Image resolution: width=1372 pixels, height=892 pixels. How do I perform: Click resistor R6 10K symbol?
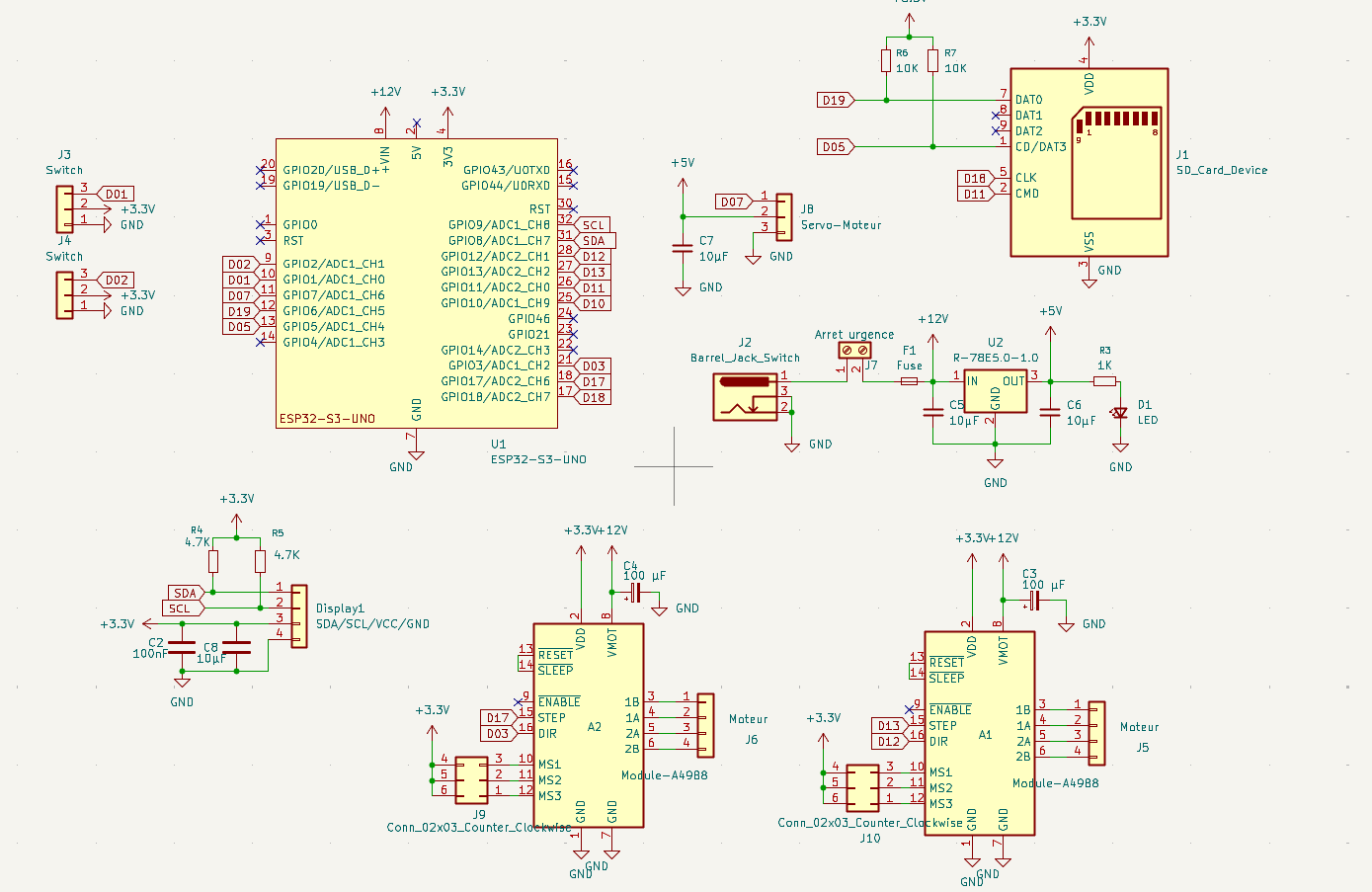click(886, 61)
